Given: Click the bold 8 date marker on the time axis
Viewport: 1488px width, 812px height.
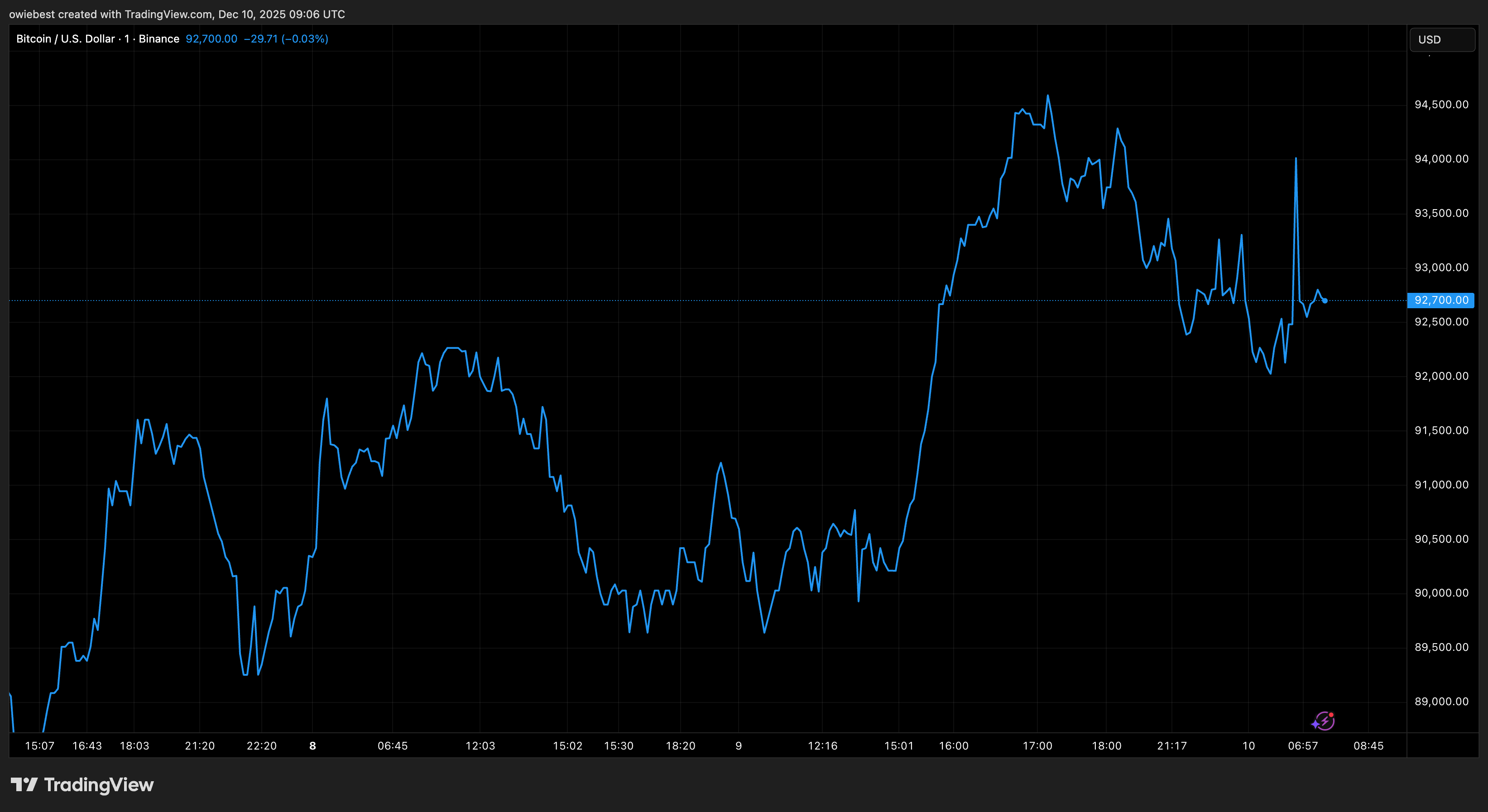Looking at the screenshot, I should 312,745.
